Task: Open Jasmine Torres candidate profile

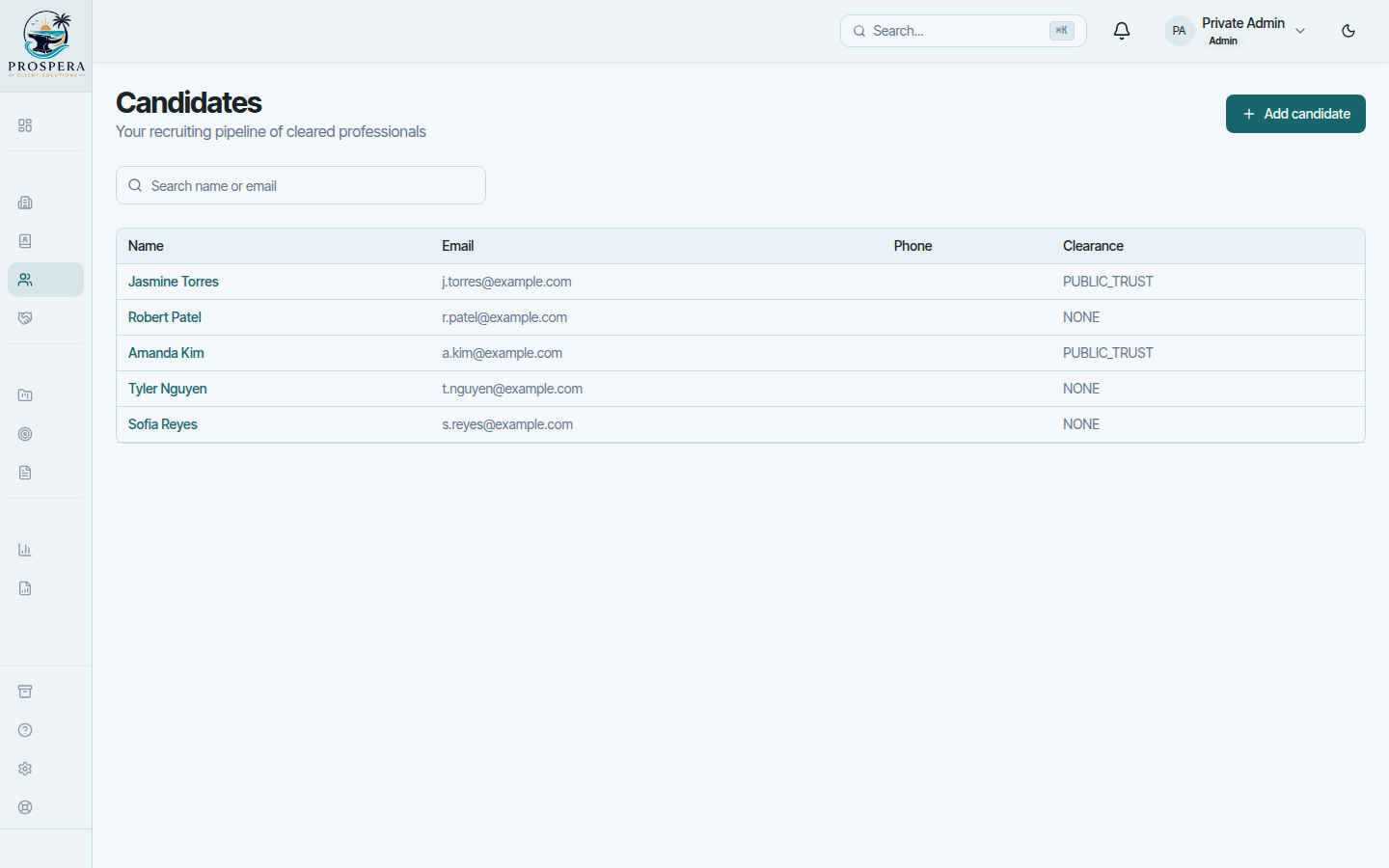Action: click(174, 282)
